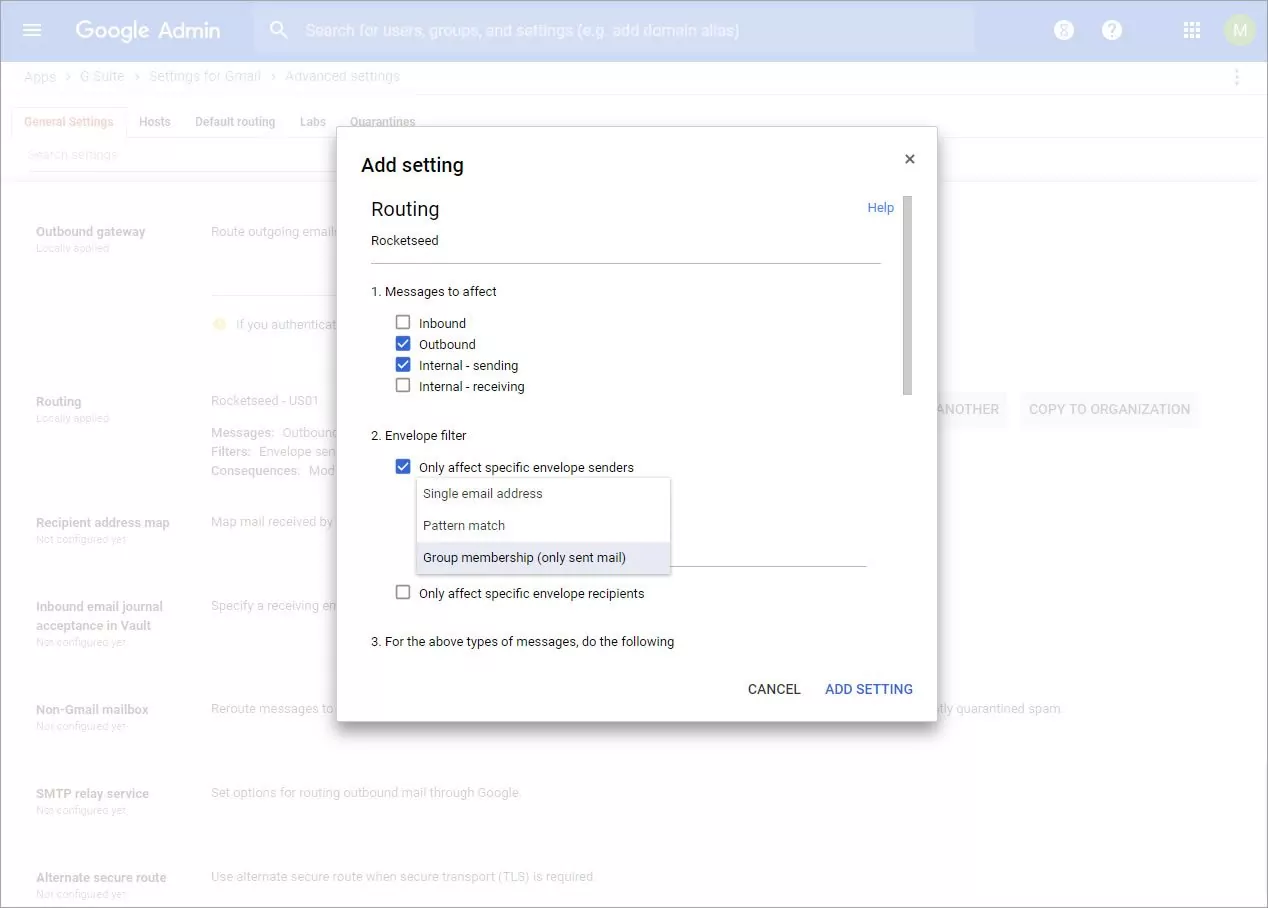Click the Google Admin logo
The width and height of the screenshot is (1268, 908).
pyautogui.click(x=148, y=30)
